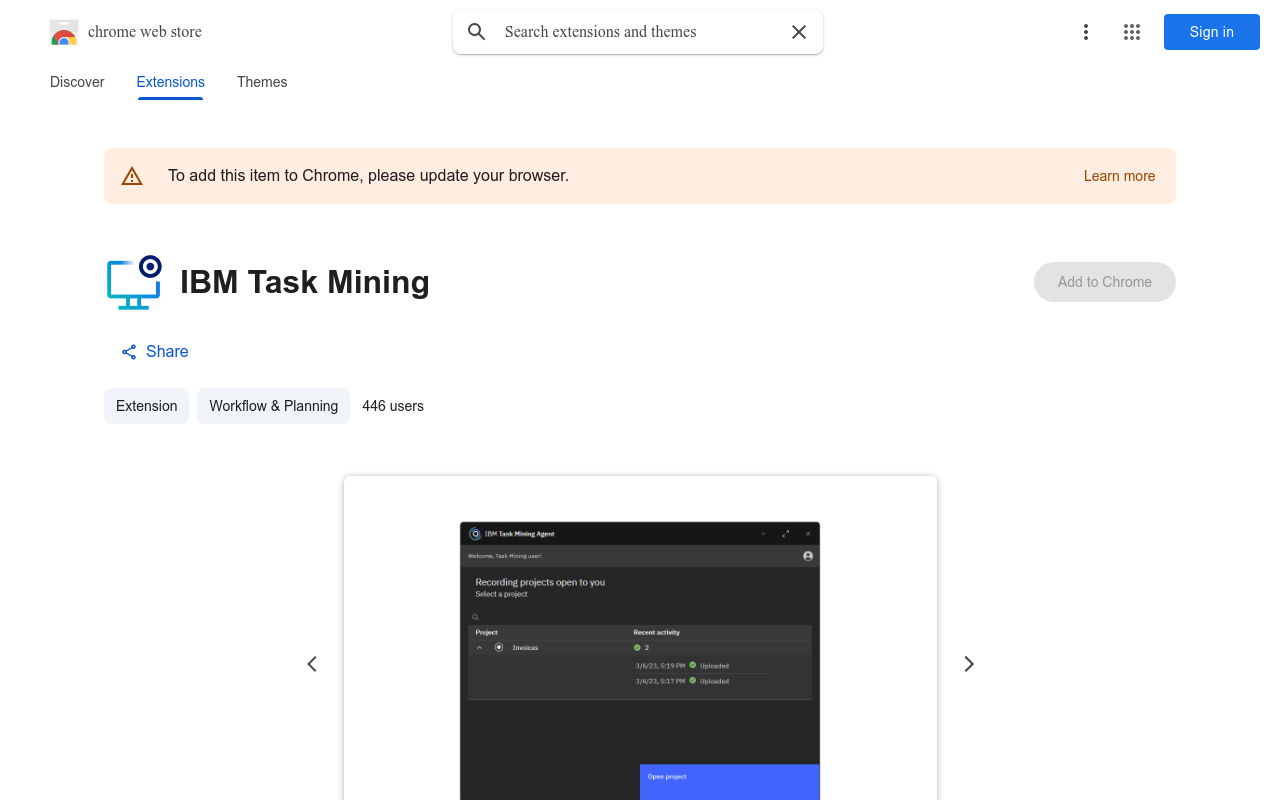Screen dimensions: 1280x800
Task: Open the three-dot more options menu
Action: tap(1085, 32)
